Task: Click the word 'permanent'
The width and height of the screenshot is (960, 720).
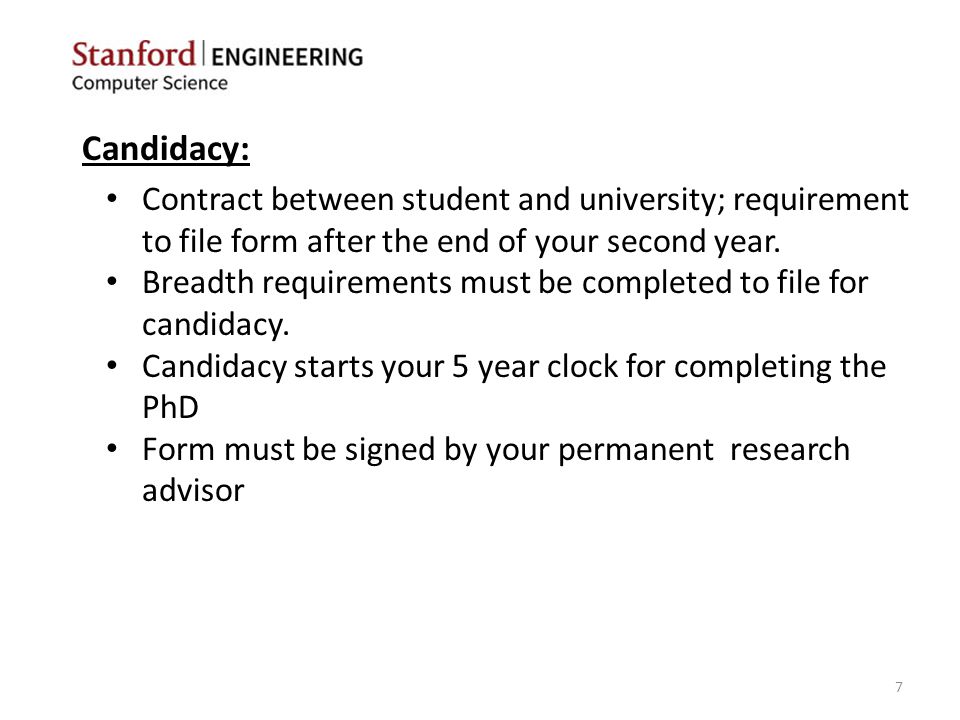Action: click(636, 451)
